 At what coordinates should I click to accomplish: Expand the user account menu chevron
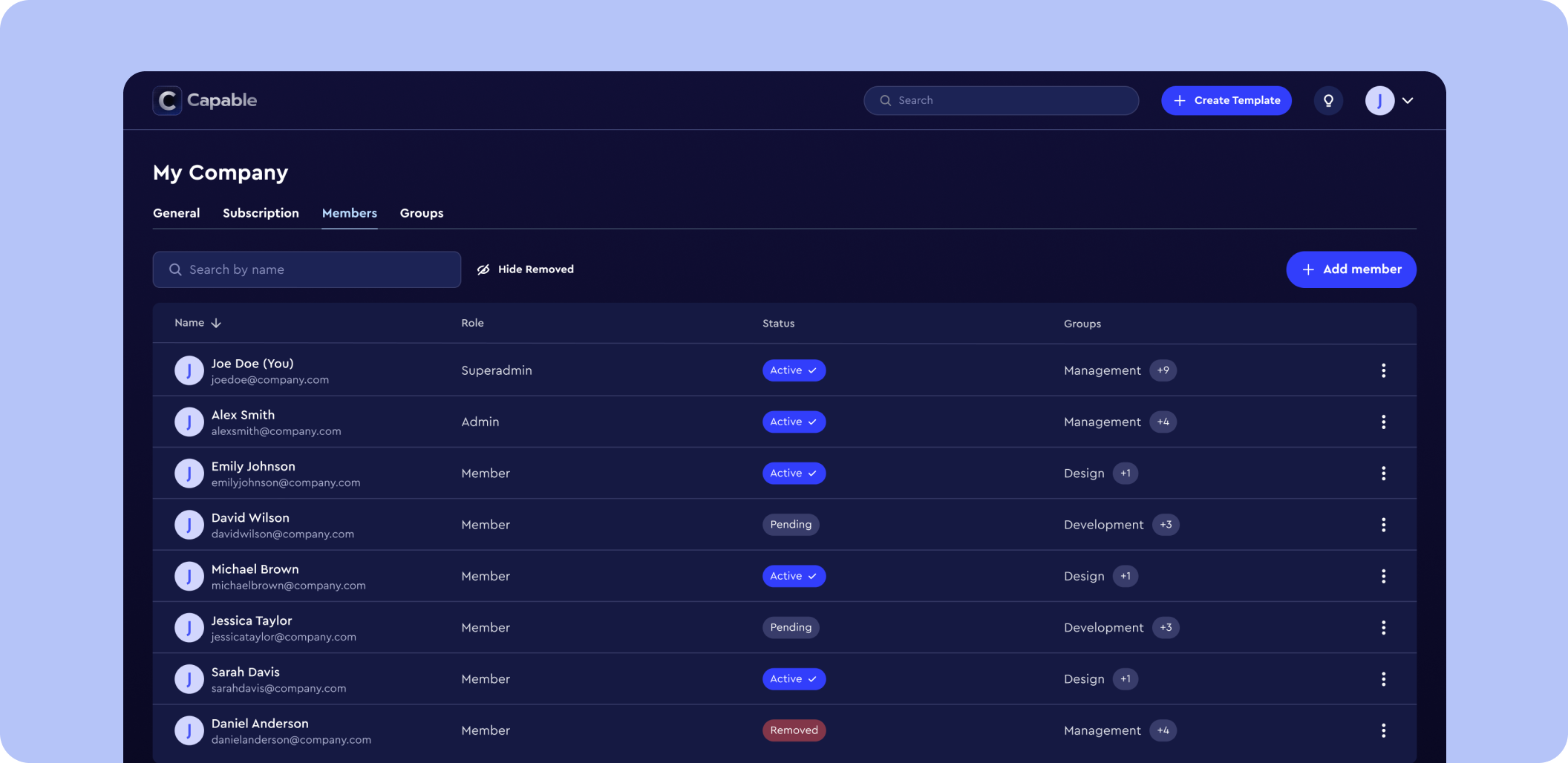(1408, 100)
